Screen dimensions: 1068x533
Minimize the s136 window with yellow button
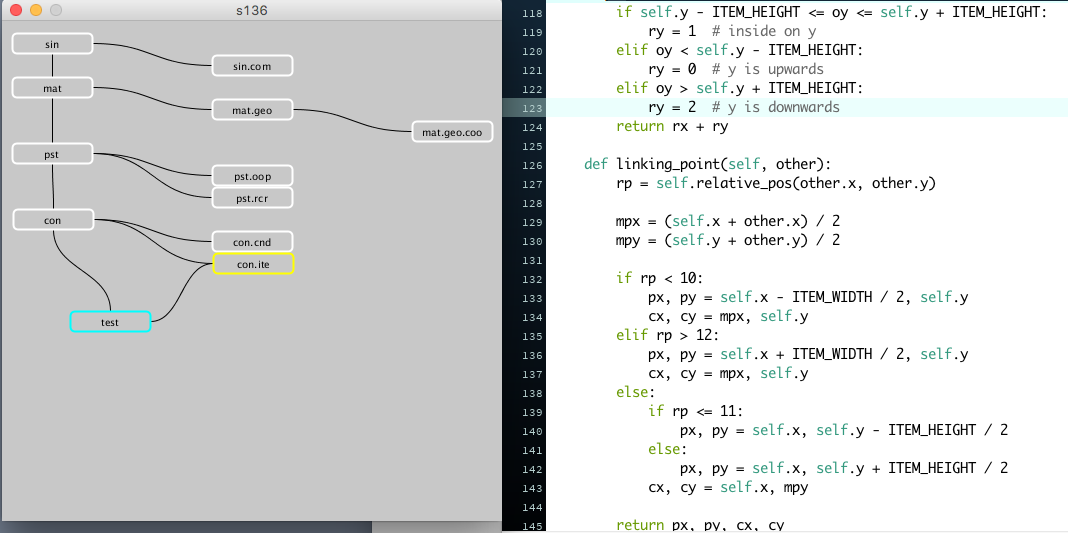coord(35,10)
